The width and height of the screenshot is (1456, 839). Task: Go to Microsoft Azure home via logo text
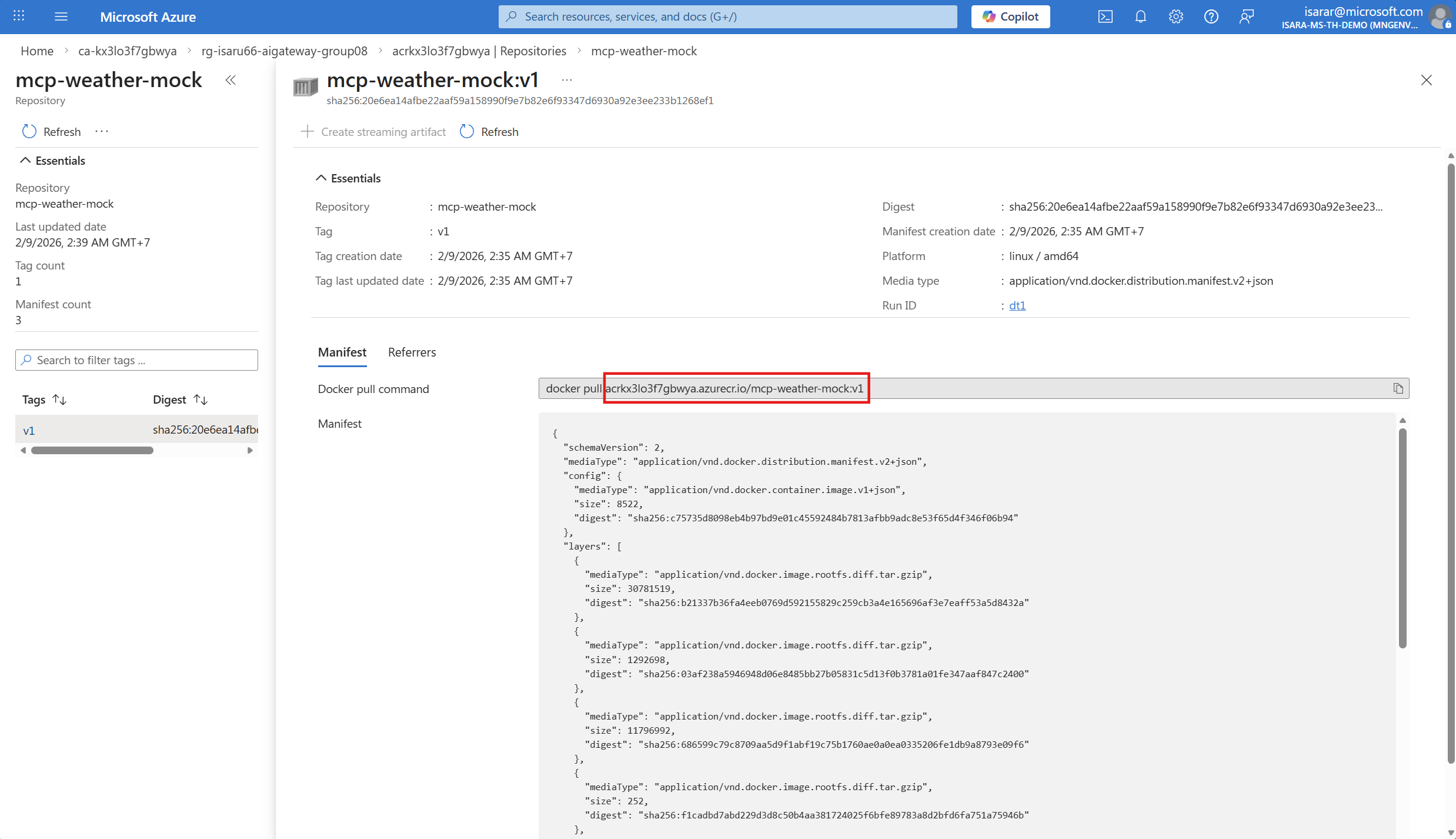pos(148,17)
